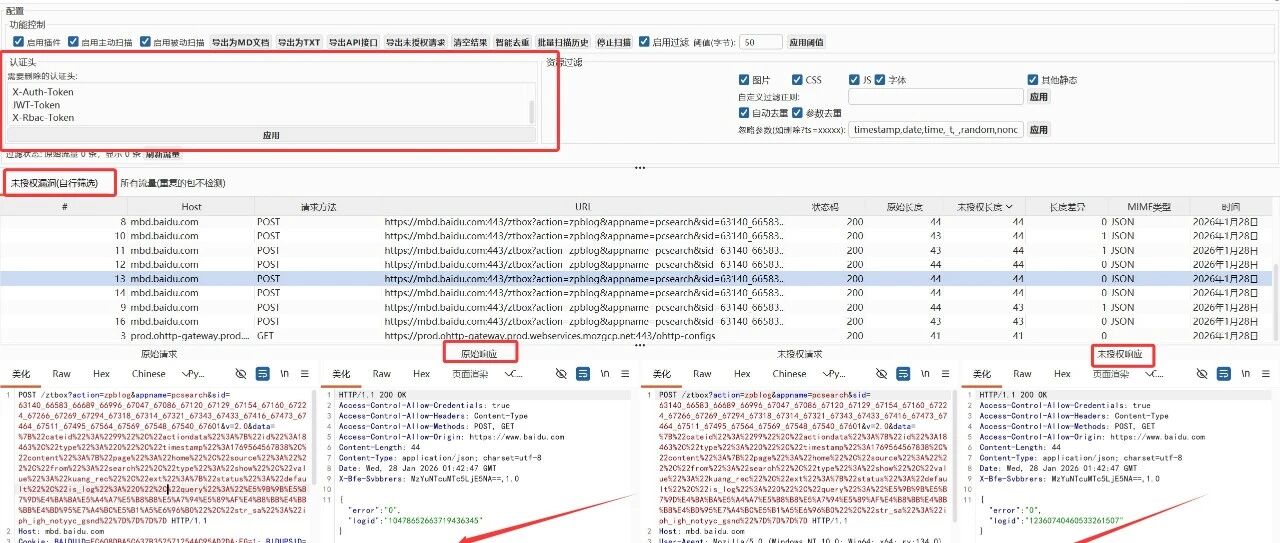Uncheck the 其他静态 checkbox
The width and height of the screenshot is (1280, 543).
[1033, 80]
